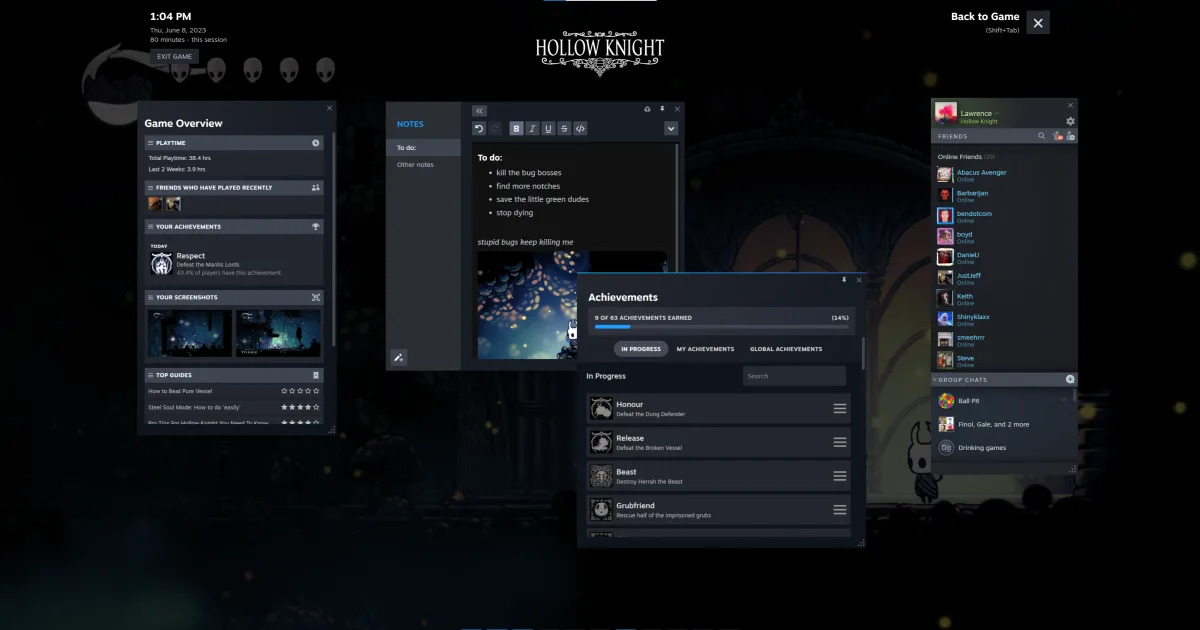Collapse the notes sidebar with the double-arrow
Screen dimensions: 1200x630
coord(479,110)
